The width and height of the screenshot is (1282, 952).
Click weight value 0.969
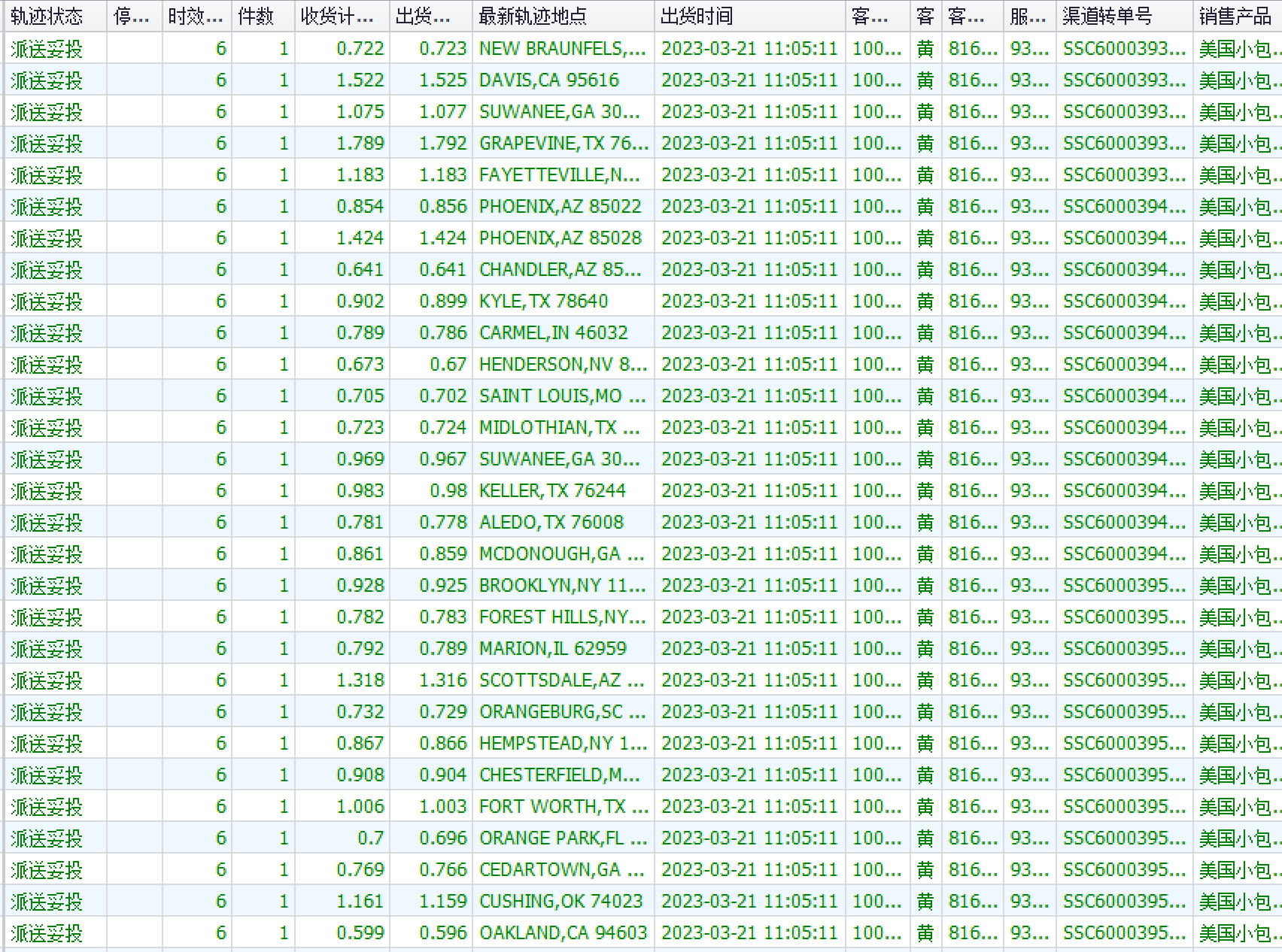360,459
